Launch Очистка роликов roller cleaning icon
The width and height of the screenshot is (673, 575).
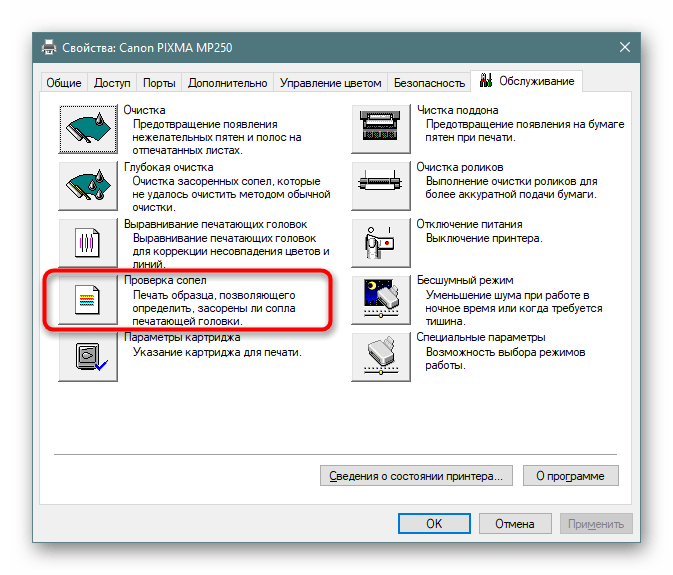381,185
